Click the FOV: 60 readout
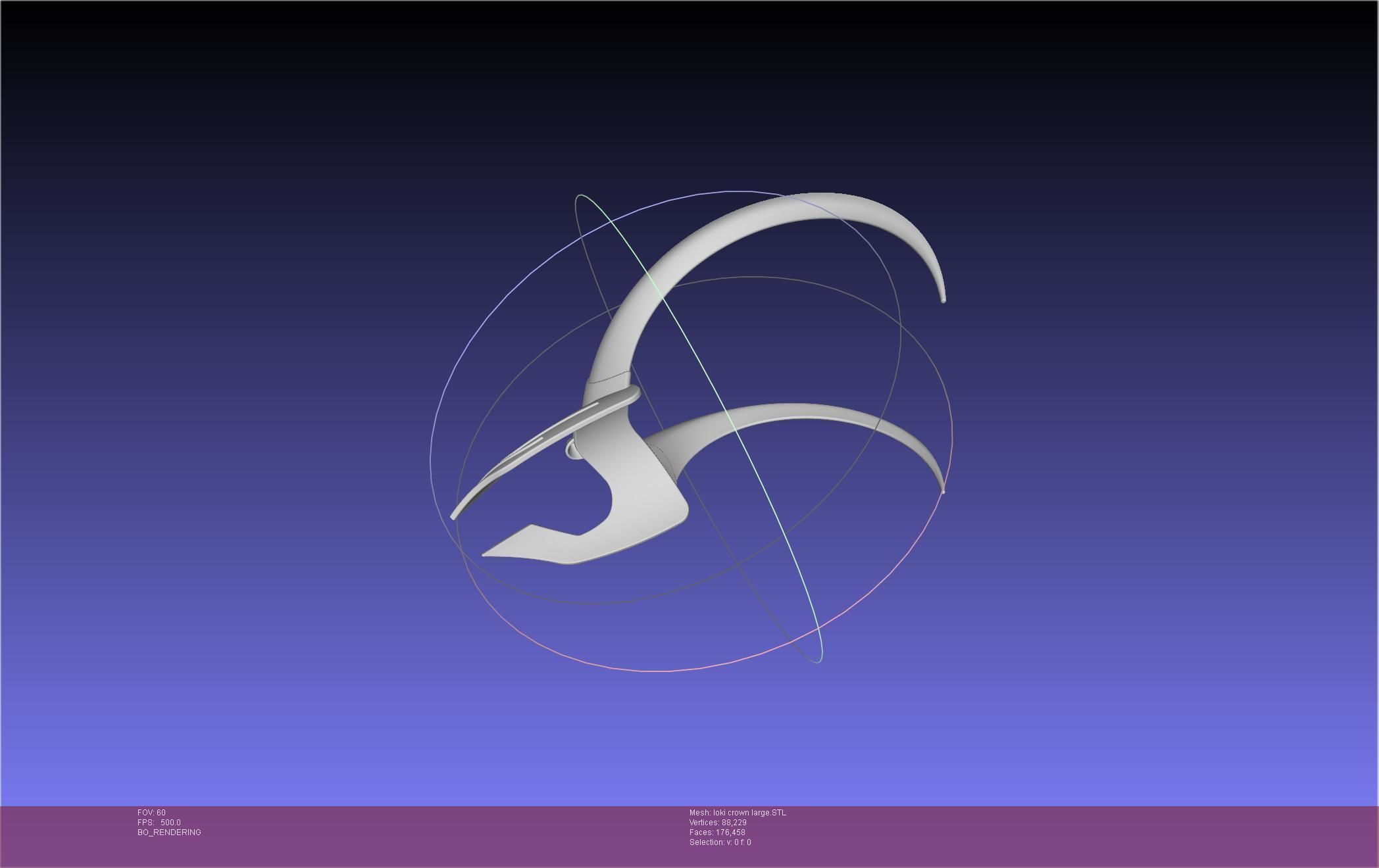1379x868 pixels. coord(151,813)
